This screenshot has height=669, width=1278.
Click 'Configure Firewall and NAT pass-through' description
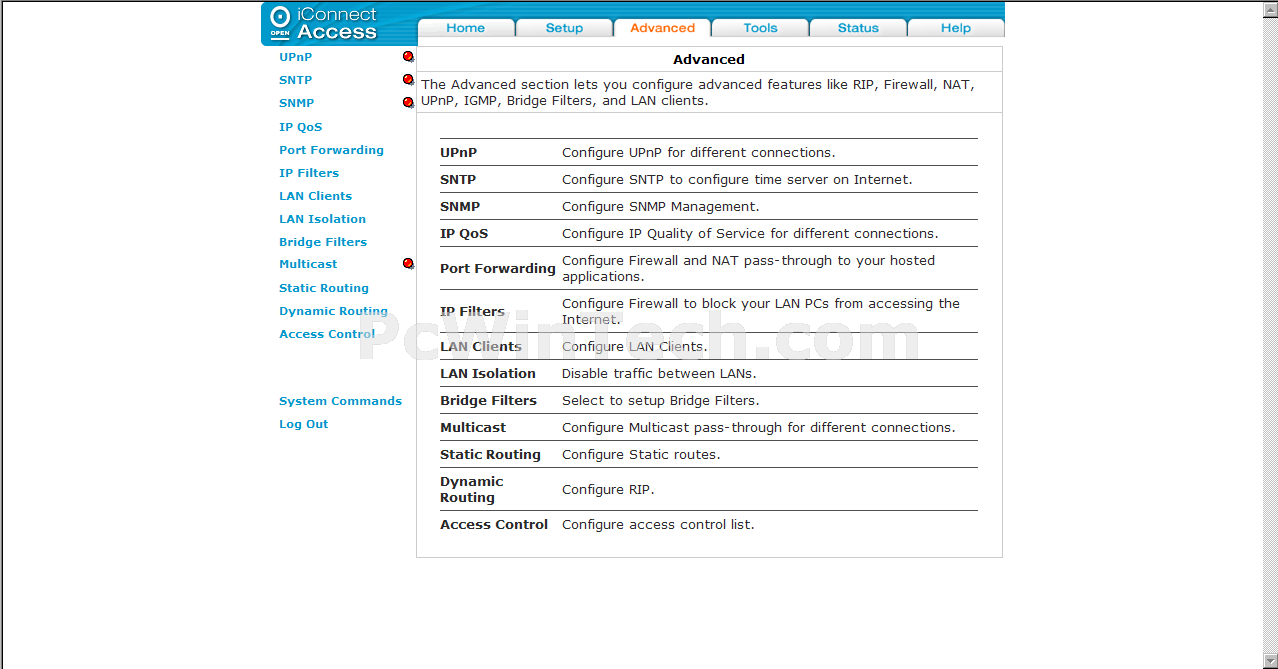coord(749,268)
